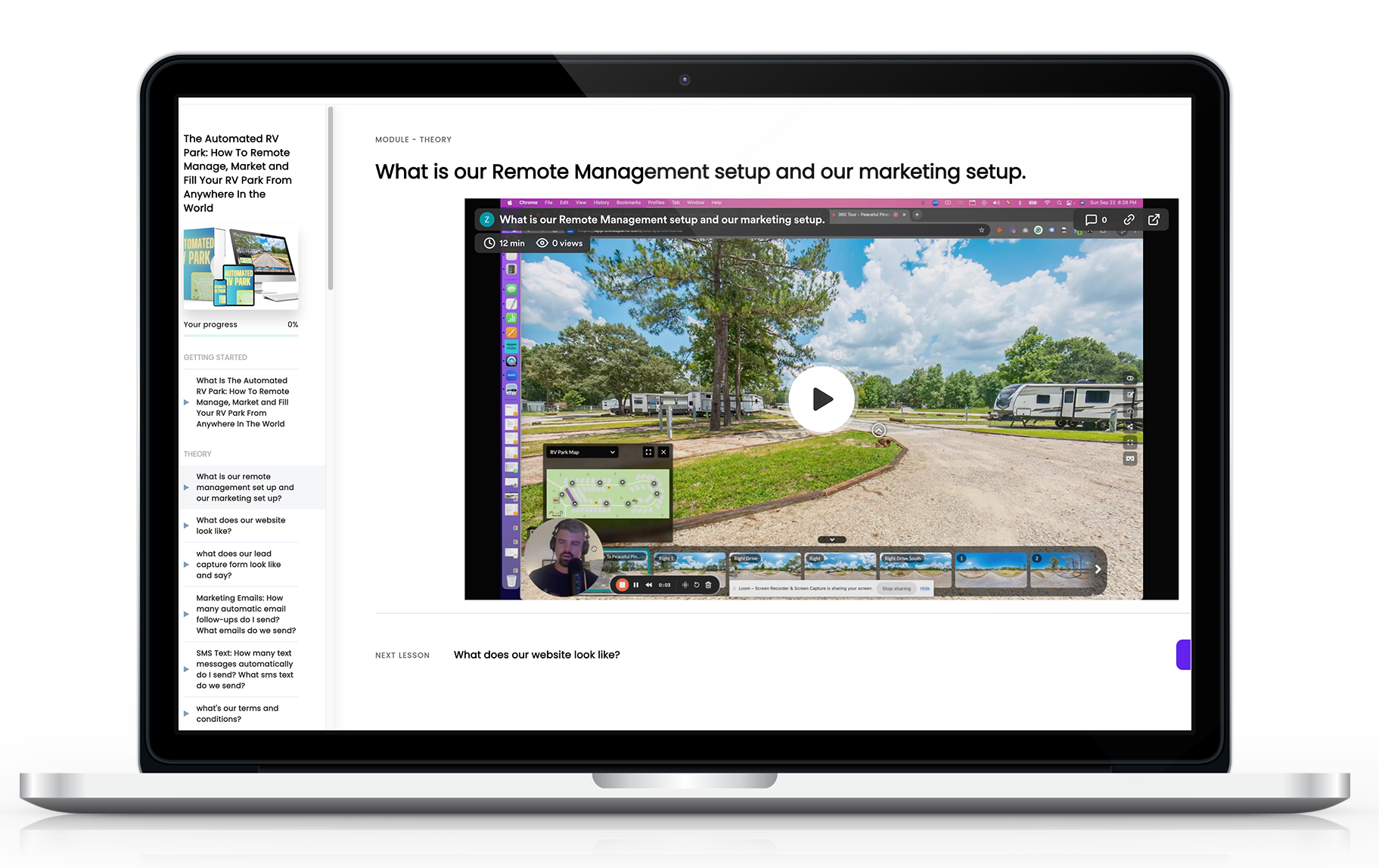Click the 'Your progress' bar

tap(241, 335)
